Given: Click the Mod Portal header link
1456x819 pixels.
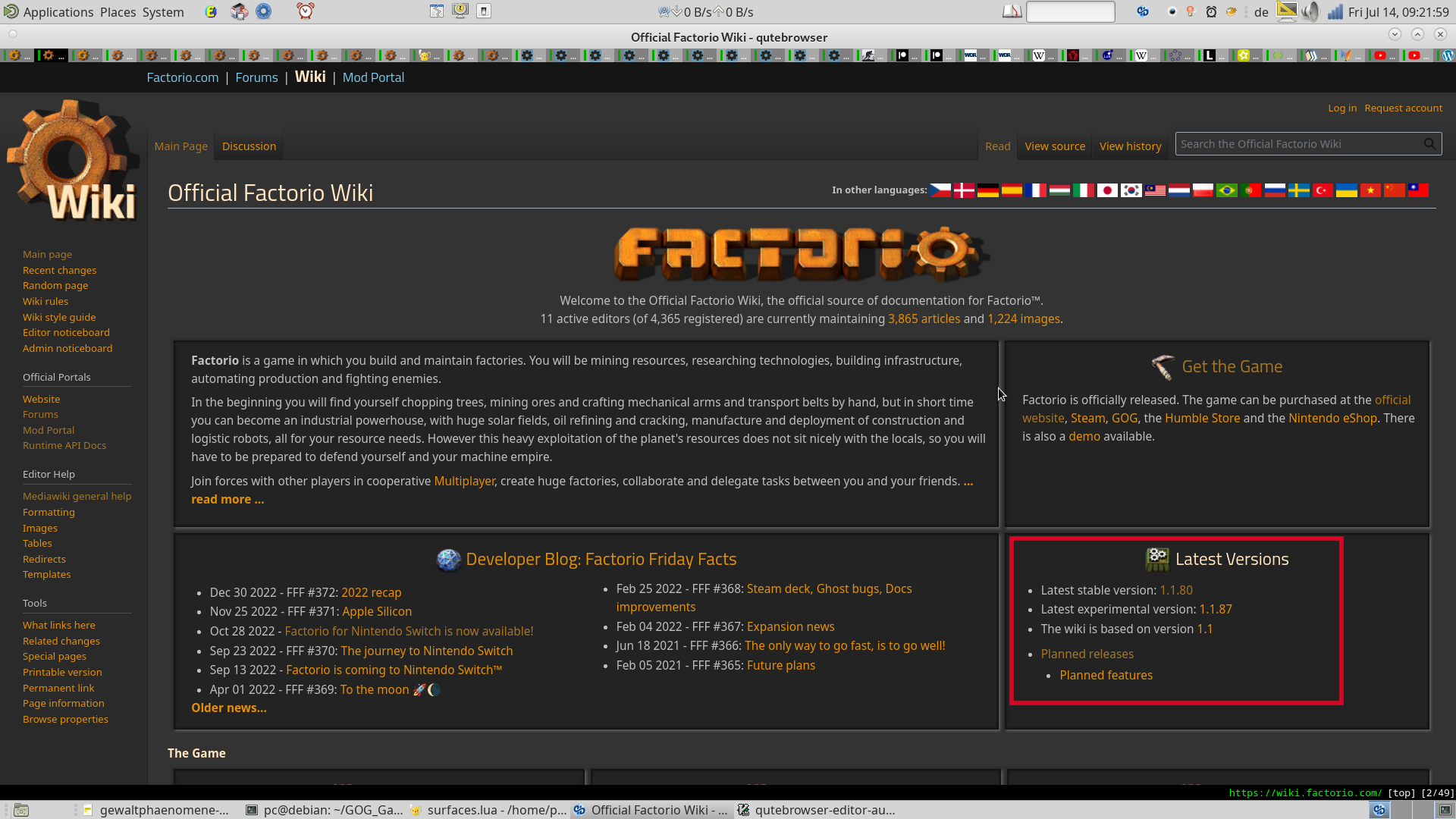Looking at the screenshot, I should tap(373, 77).
